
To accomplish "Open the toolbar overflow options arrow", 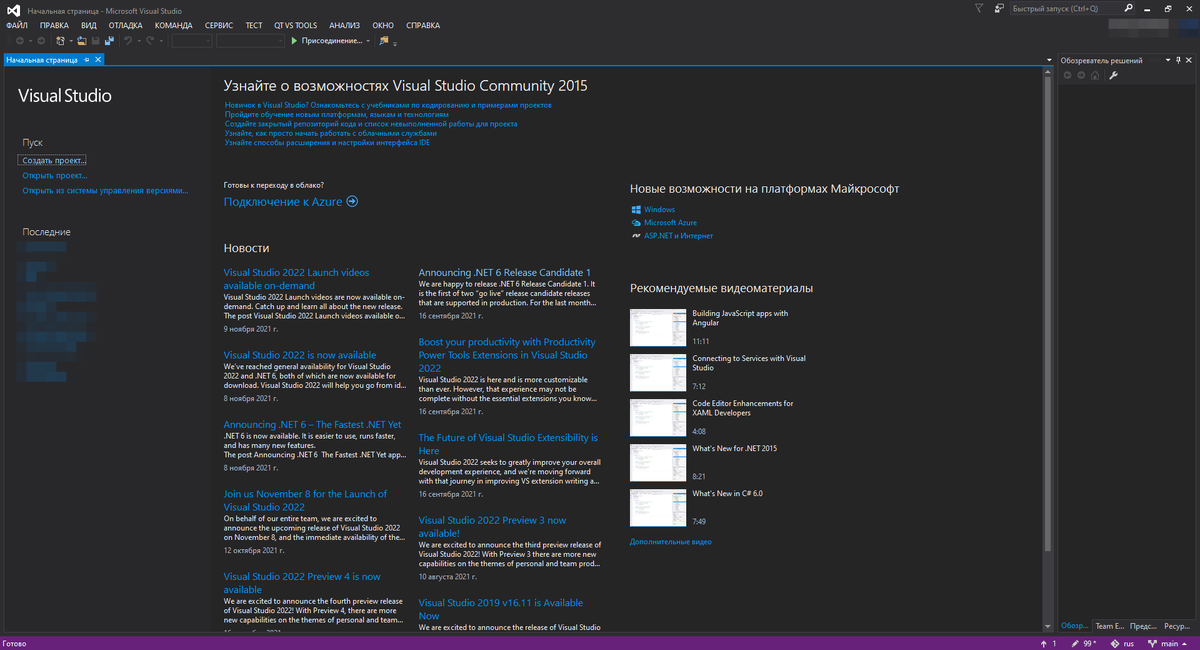I will (x=395, y=43).
